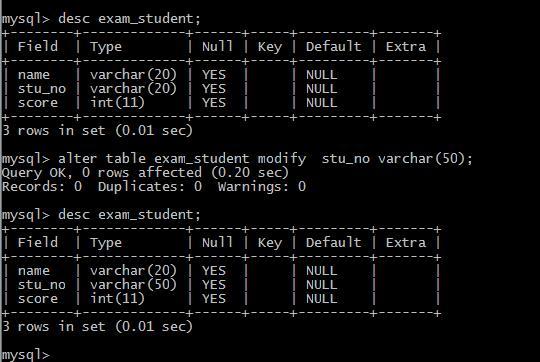The height and width of the screenshot is (362, 540).
Task: Click the last '3 rows in set' line
Action: click(97, 327)
